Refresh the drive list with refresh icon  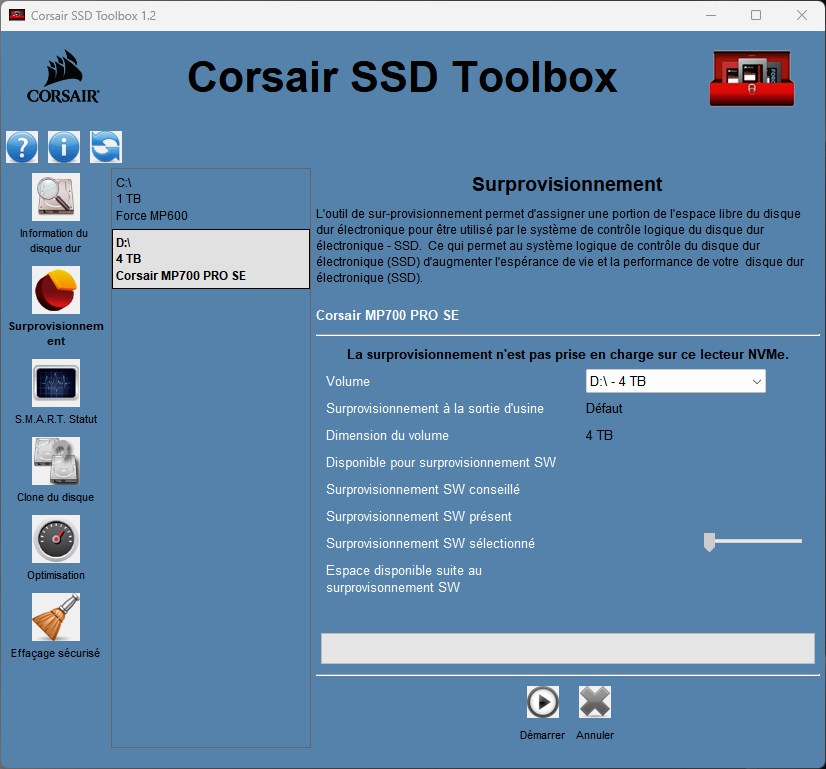click(106, 147)
